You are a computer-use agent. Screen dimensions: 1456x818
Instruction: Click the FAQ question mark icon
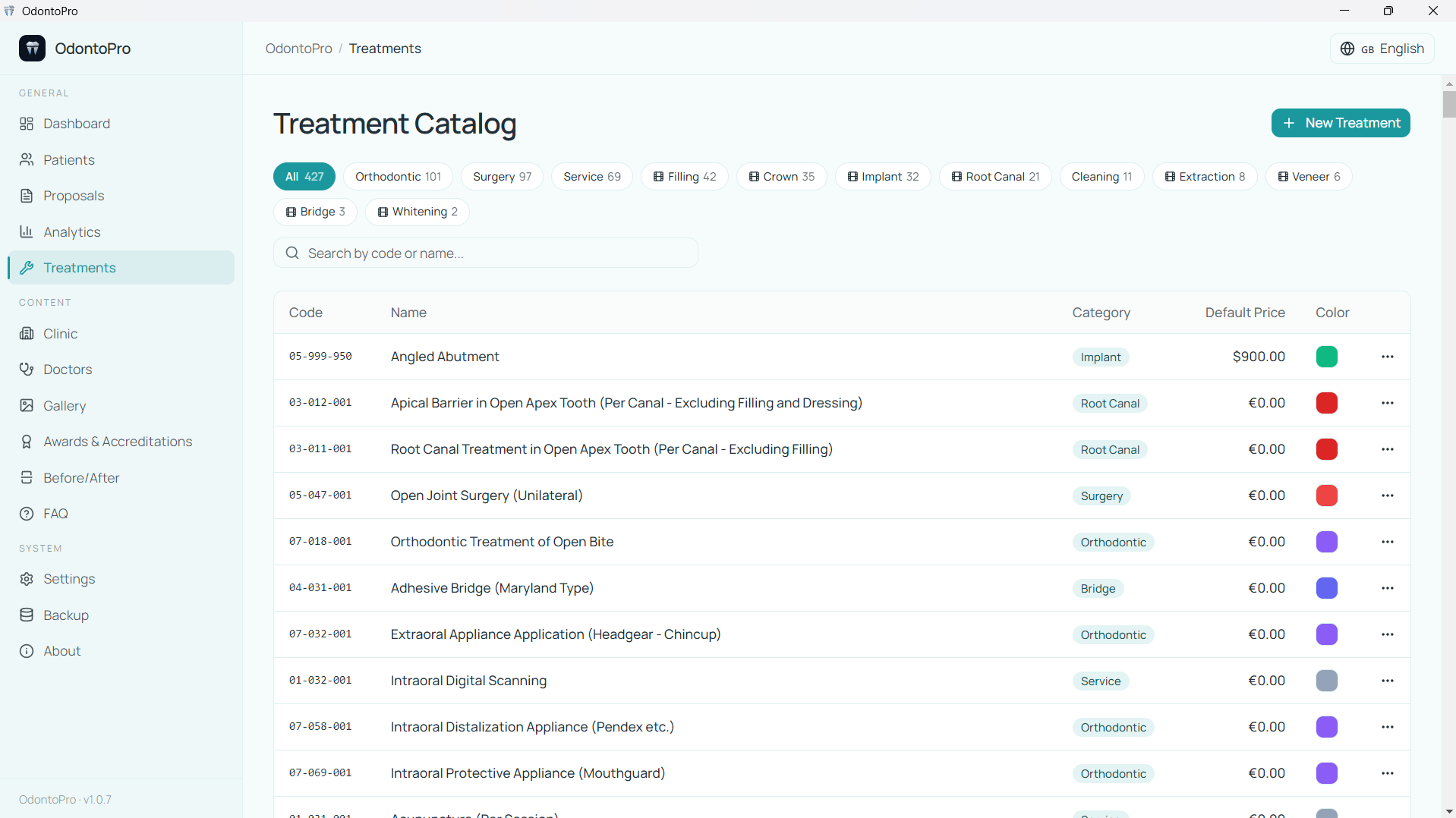(x=27, y=514)
